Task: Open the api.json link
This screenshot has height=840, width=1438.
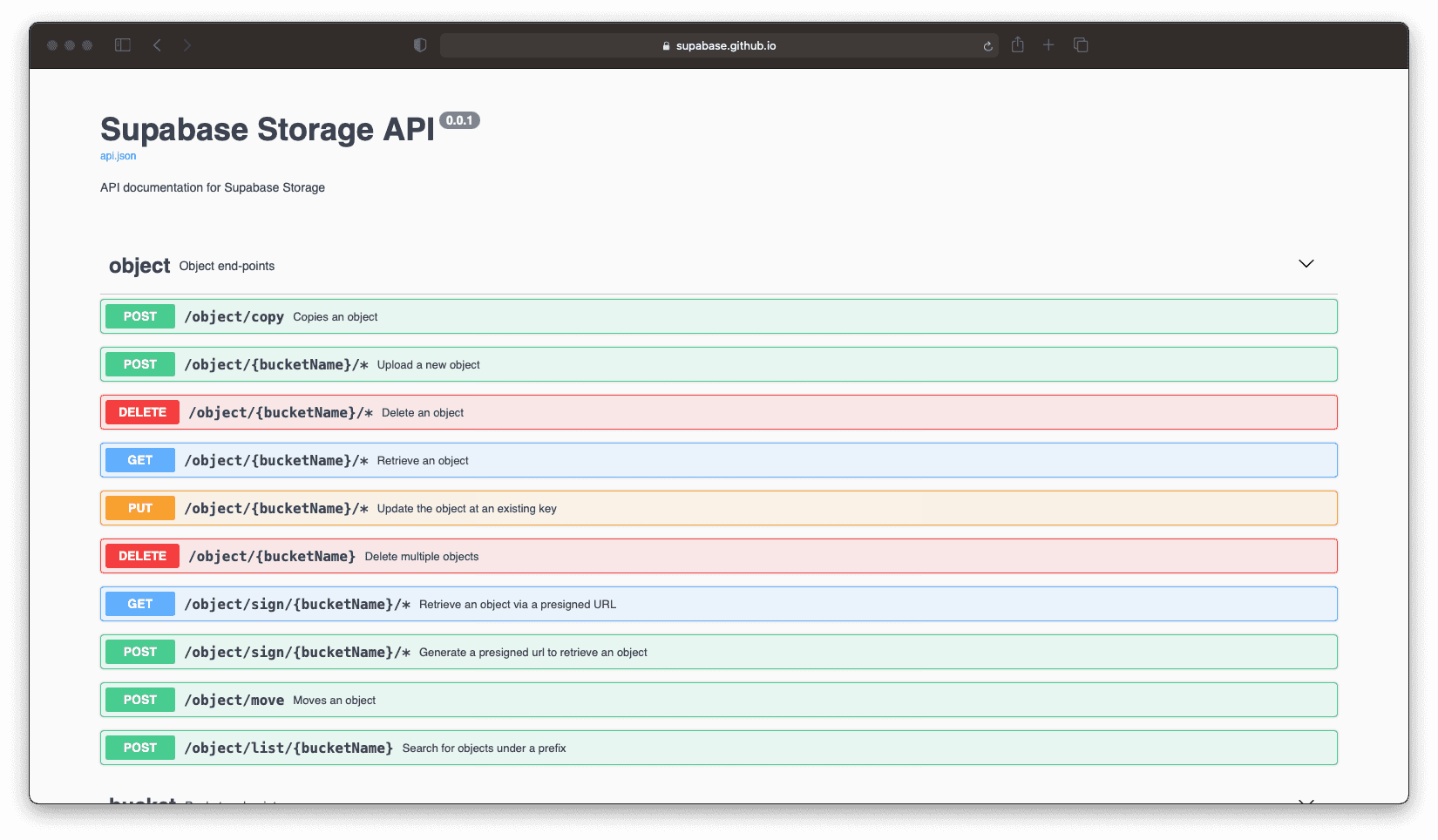Action: (x=118, y=156)
